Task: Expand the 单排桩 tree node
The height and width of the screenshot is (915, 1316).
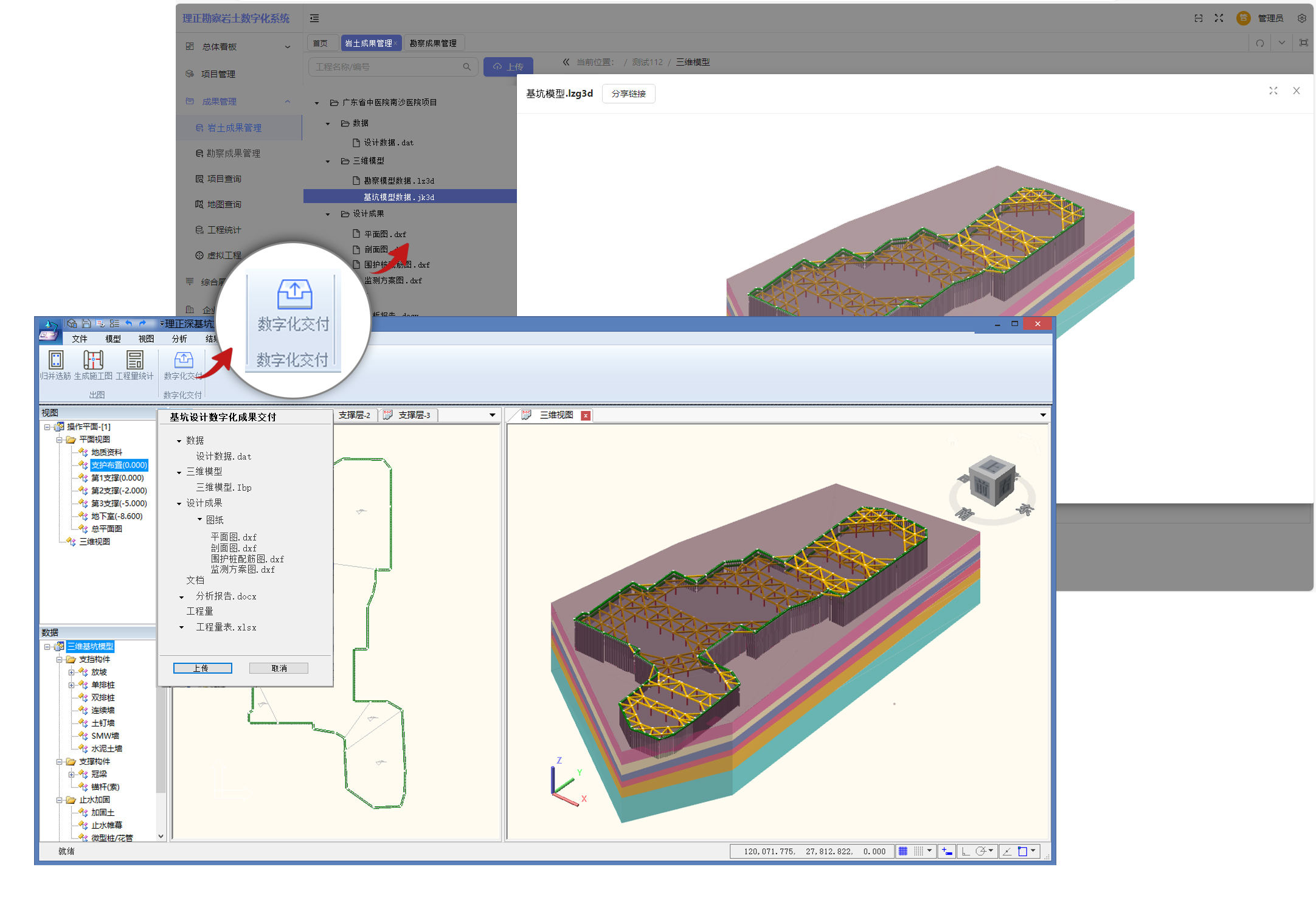Action: point(71,685)
